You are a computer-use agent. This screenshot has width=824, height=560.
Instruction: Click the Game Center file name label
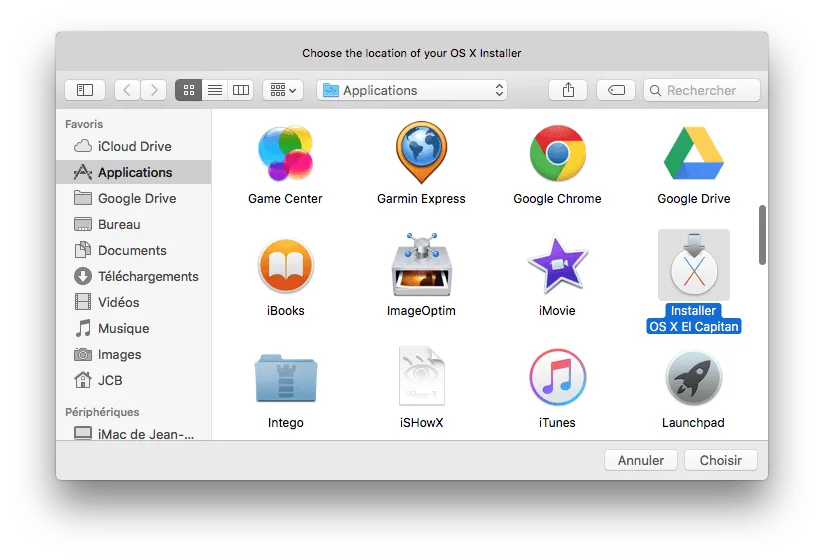(285, 199)
